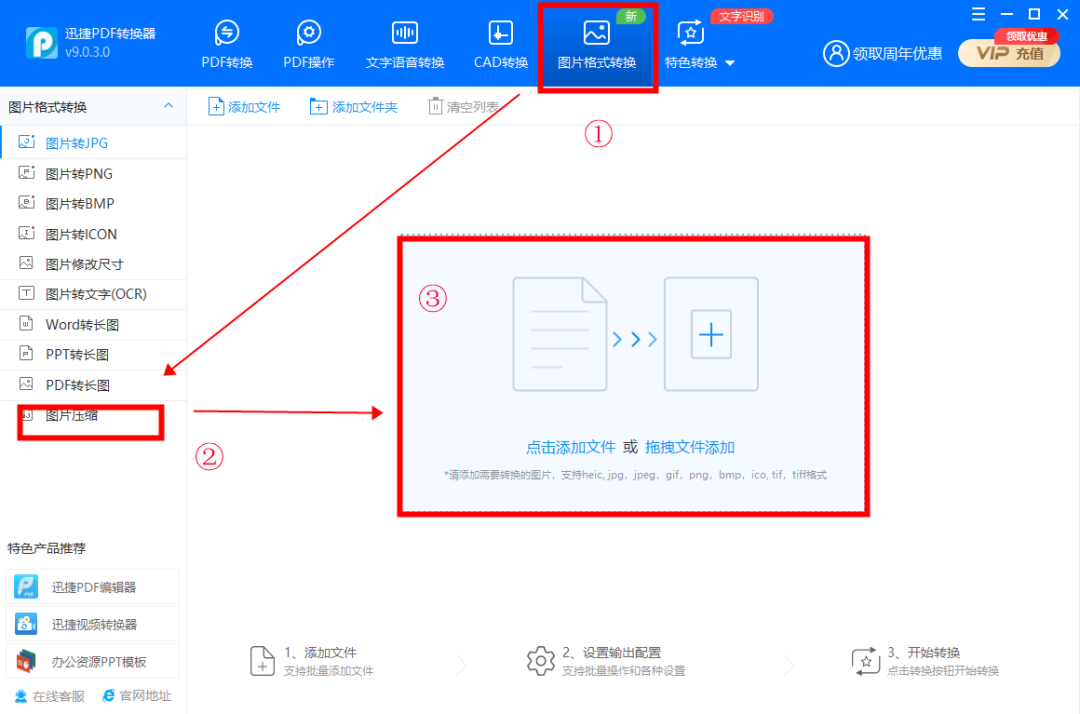Collapse the 图片格式转换 sidebar section
The width and height of the screenshot is (1080, 714).
(x=168, y=106)
